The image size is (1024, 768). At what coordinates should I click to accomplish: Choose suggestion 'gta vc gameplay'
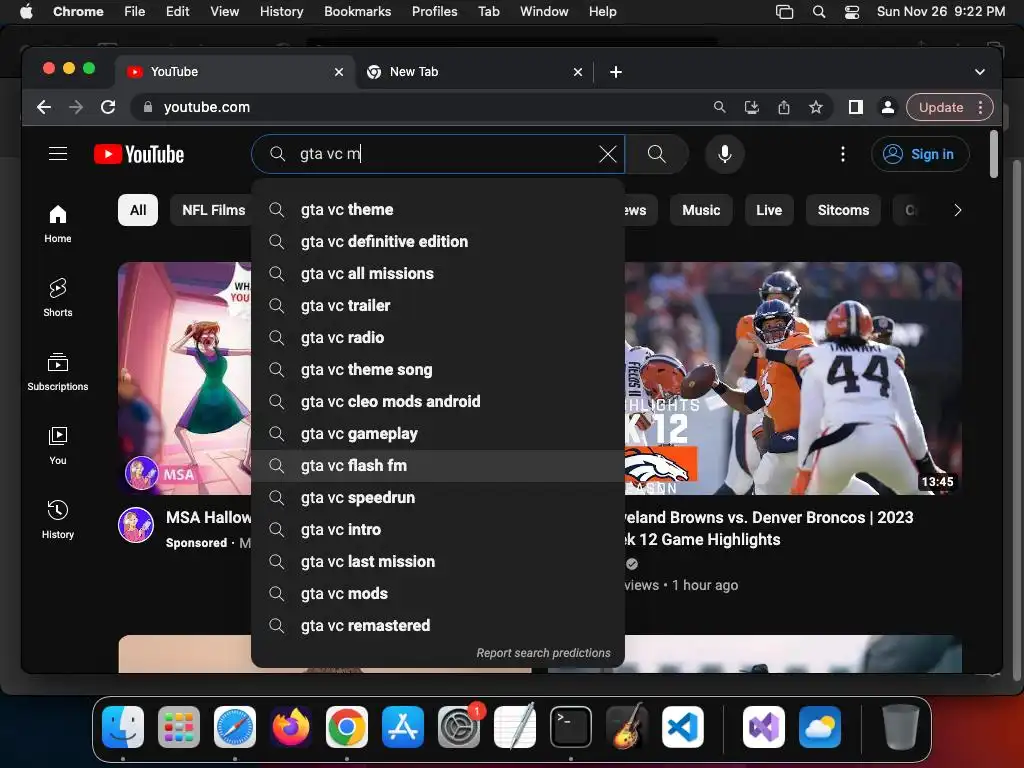click(438, 434)
